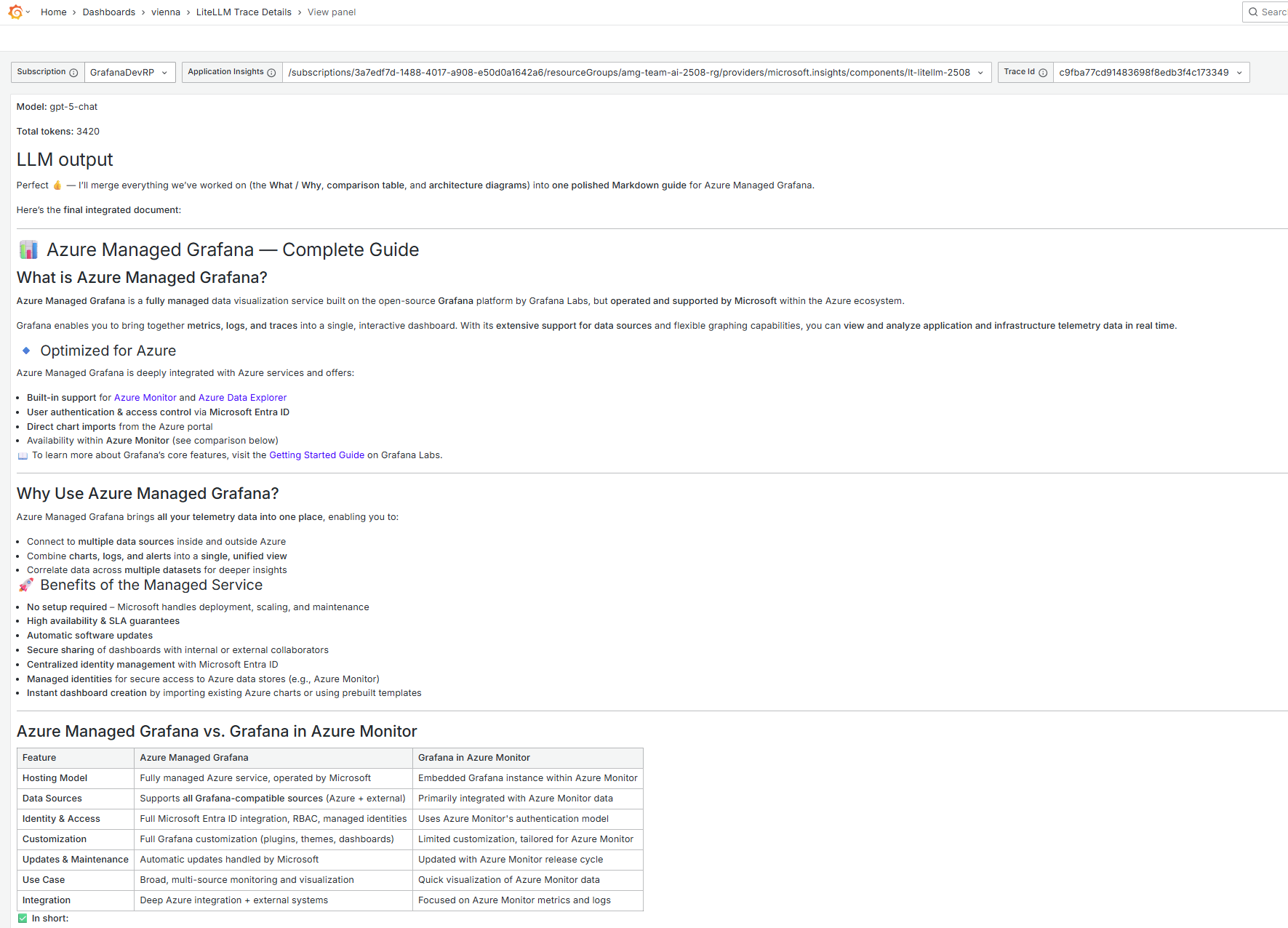This screenshot has width=1288, height=928.
Task: Click the 'High availability & SLA guarantees' bullet
Action: tap(103, 621)
